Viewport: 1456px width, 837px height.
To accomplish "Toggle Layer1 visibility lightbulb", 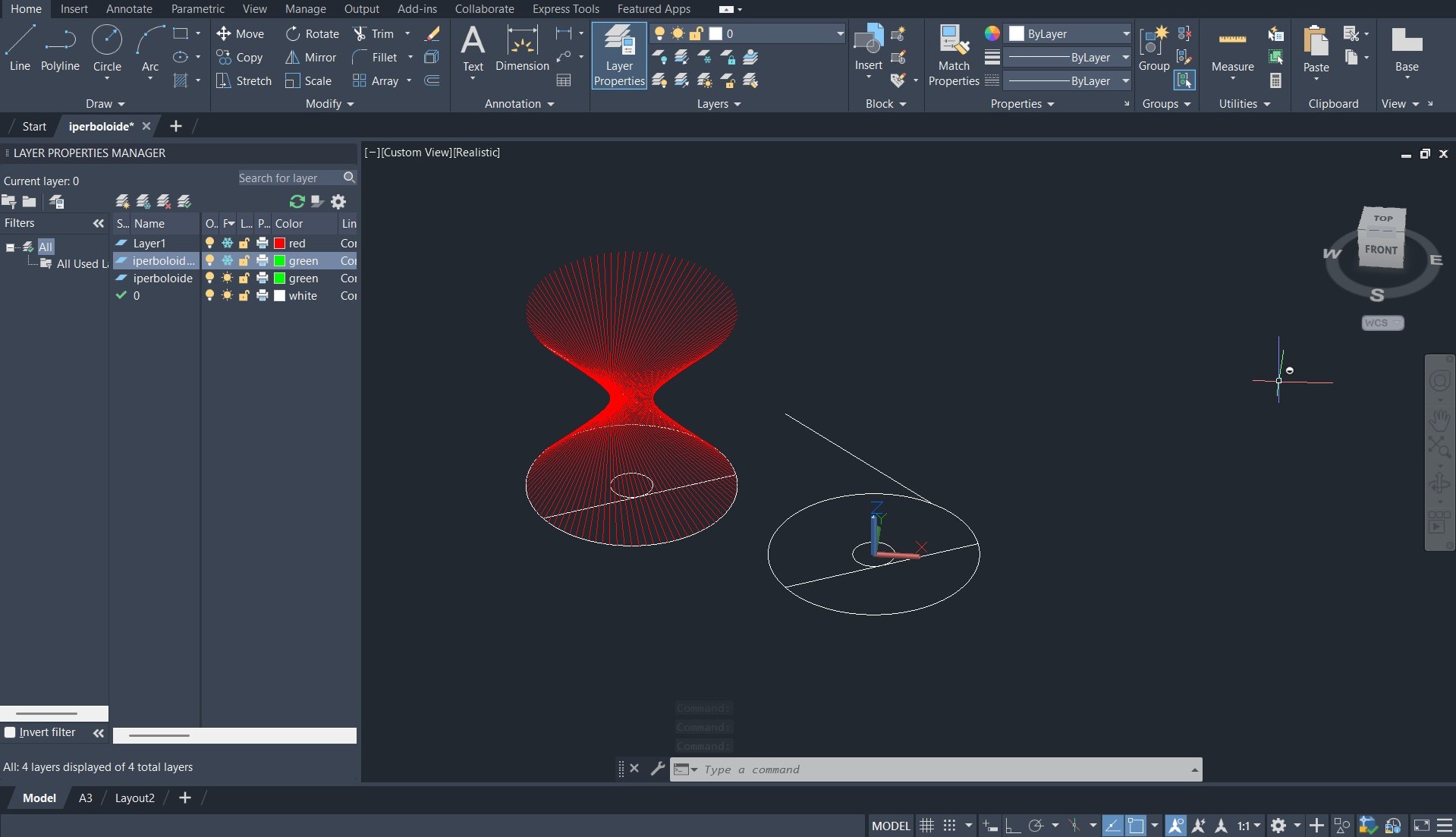I will [x=210, y=244].
